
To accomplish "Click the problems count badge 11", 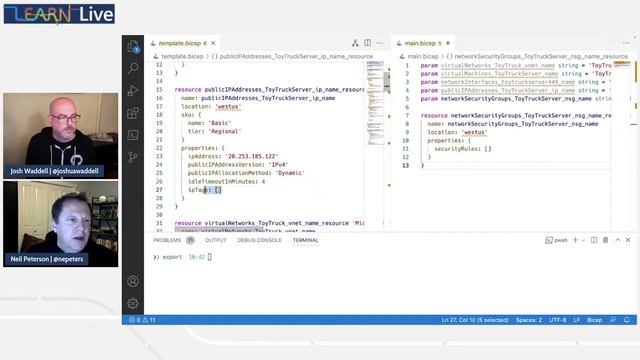I will click(x=190, y=240).
